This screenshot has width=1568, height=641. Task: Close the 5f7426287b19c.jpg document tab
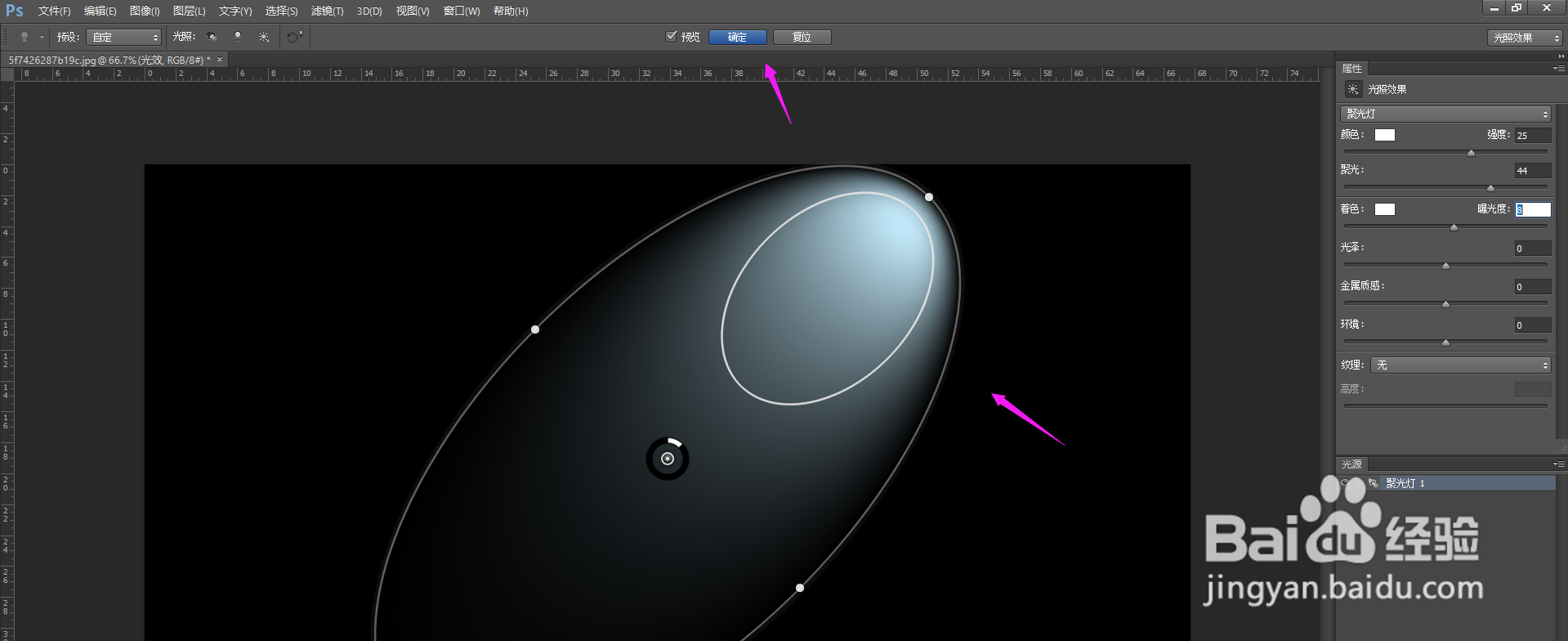220,60
